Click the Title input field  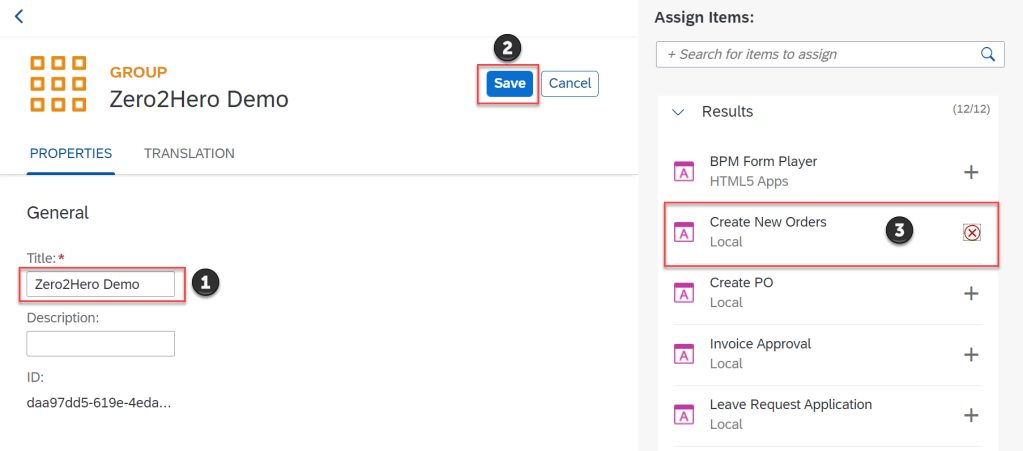pyautogui.click(x=100, y=284)
